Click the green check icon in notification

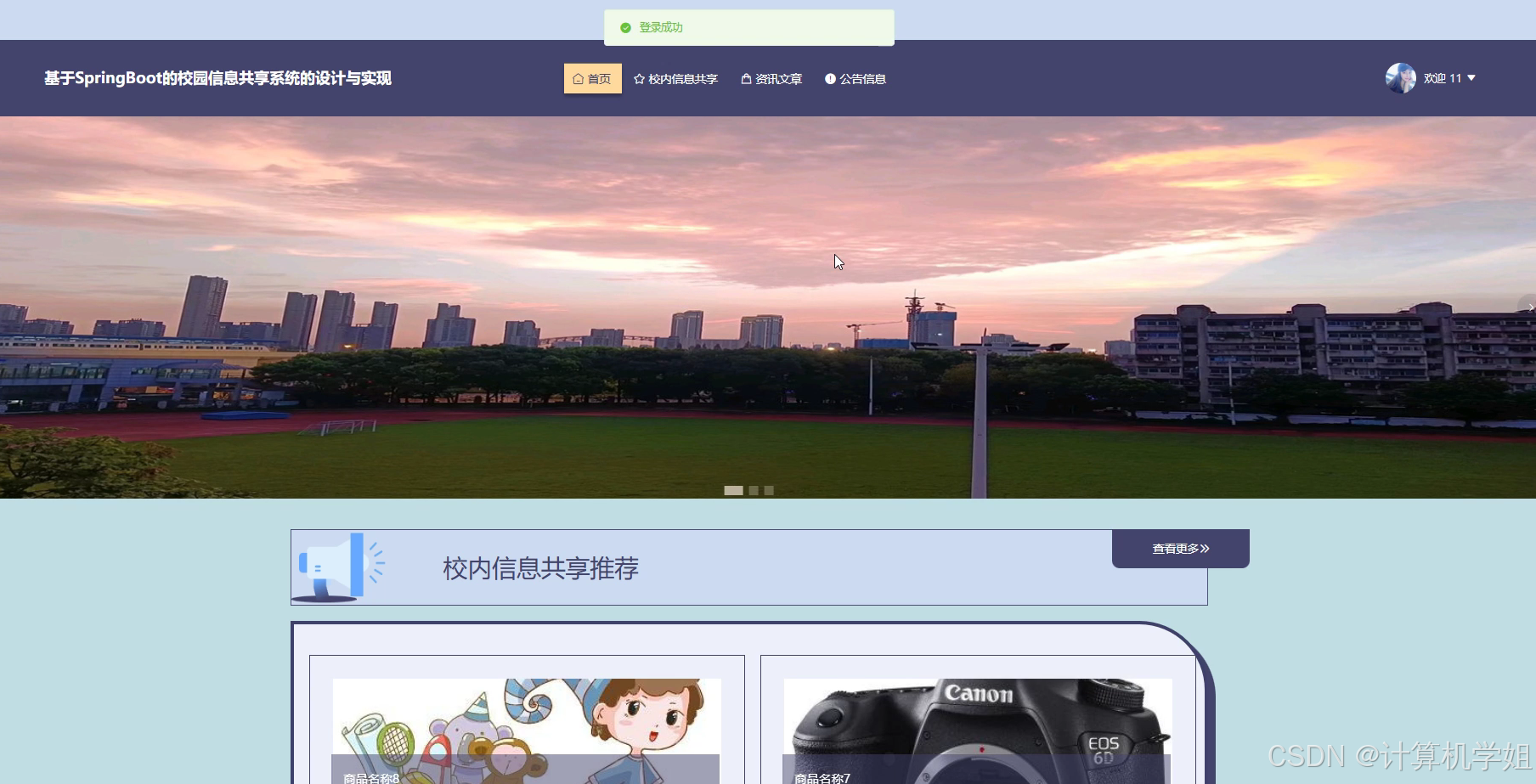(625, 28)
